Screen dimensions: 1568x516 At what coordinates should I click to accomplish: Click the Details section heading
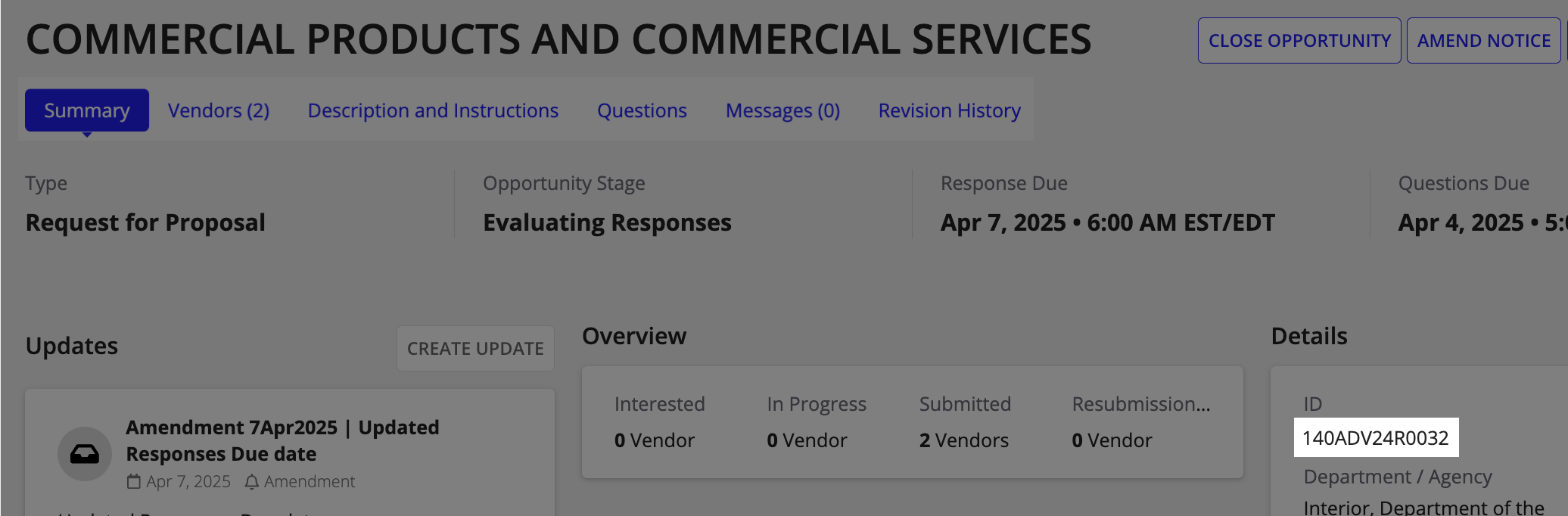point(1309,336)
